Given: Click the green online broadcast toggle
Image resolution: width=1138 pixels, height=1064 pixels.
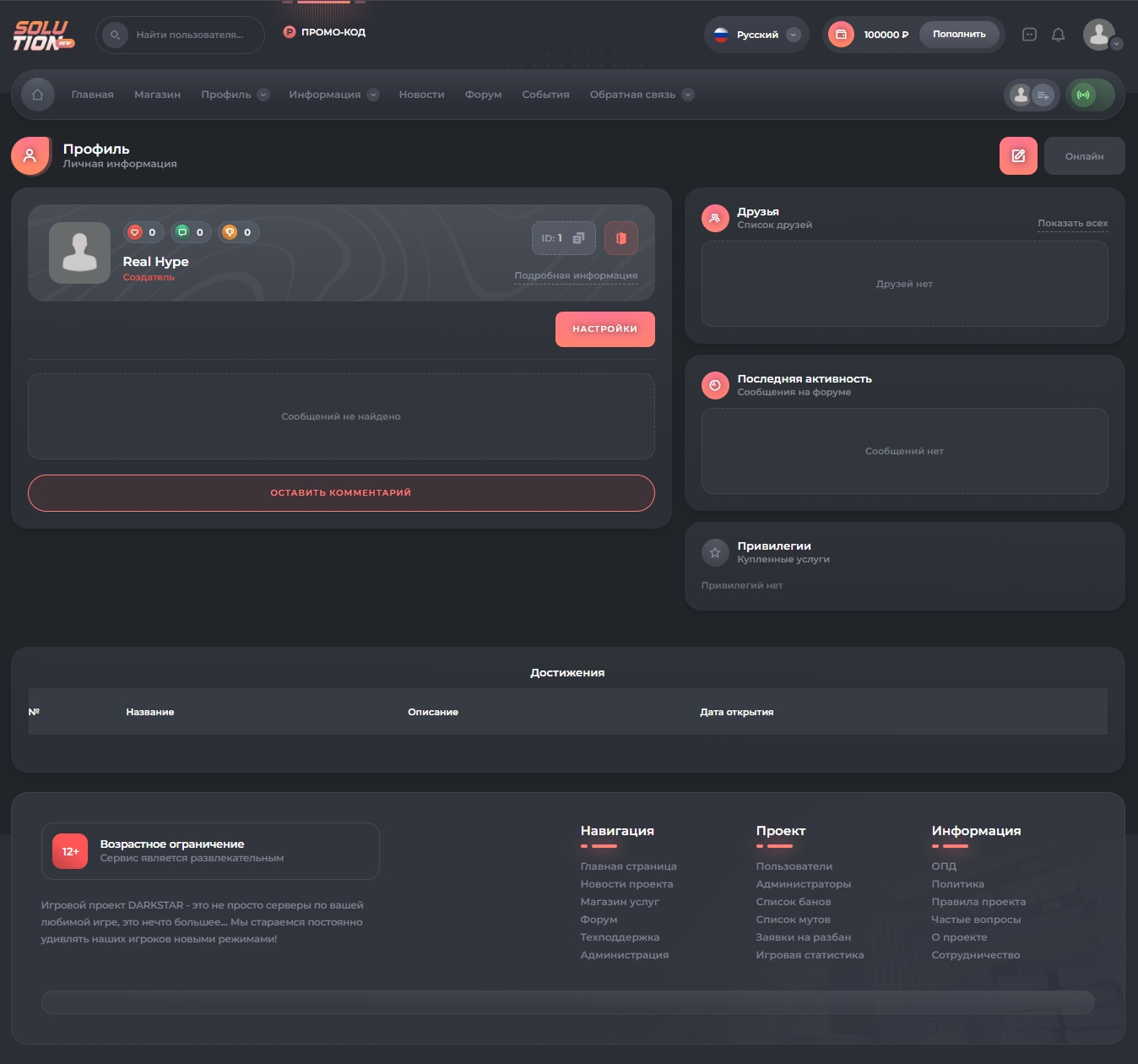Looking at the screenshot, I should (1083, 95).
